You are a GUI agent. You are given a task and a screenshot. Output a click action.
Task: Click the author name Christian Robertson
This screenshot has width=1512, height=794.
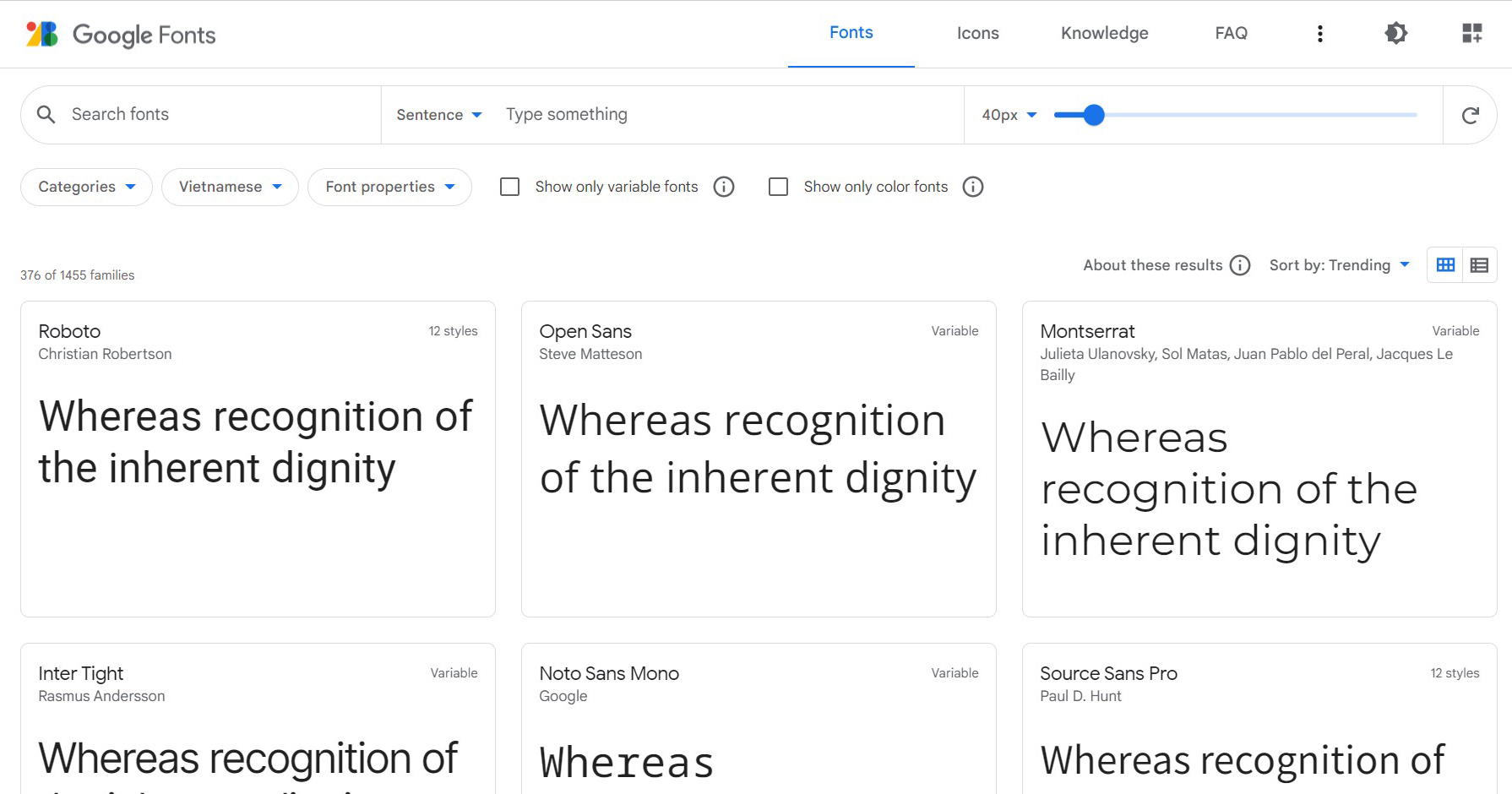(105, 354)
